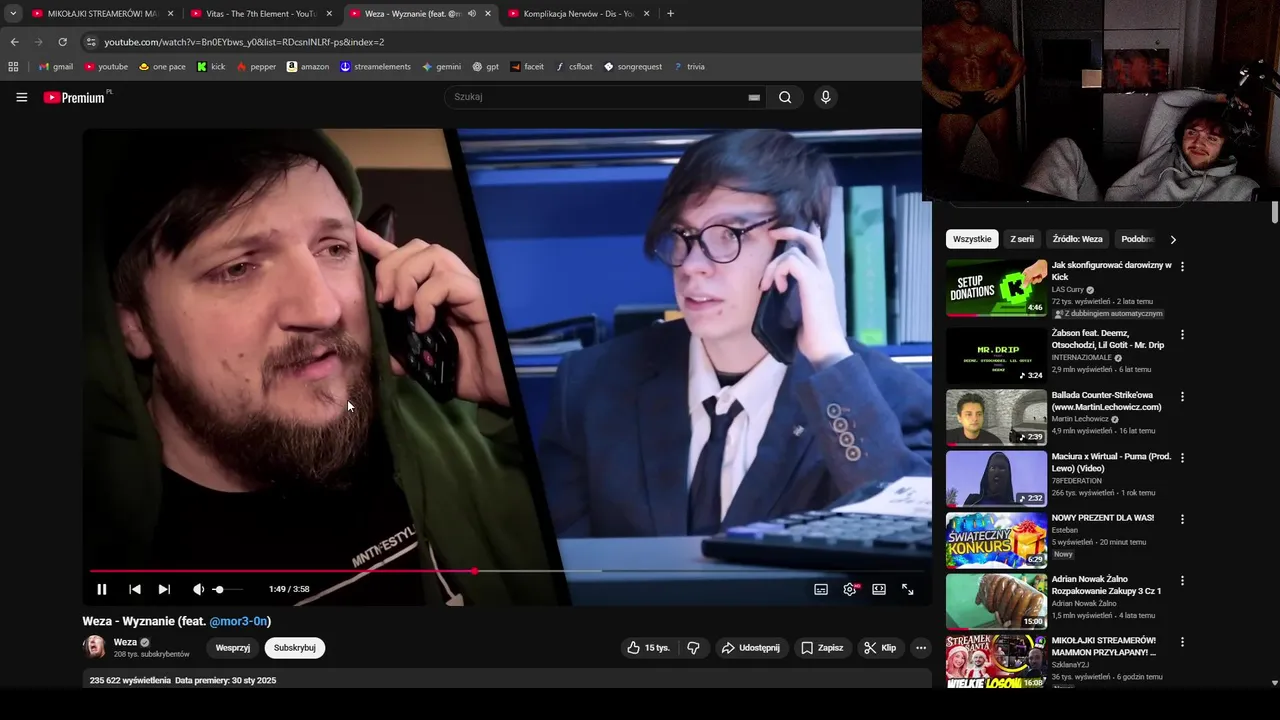Go back in browser history
Viewport: 1280px width, 720px height.
[14, 42]
